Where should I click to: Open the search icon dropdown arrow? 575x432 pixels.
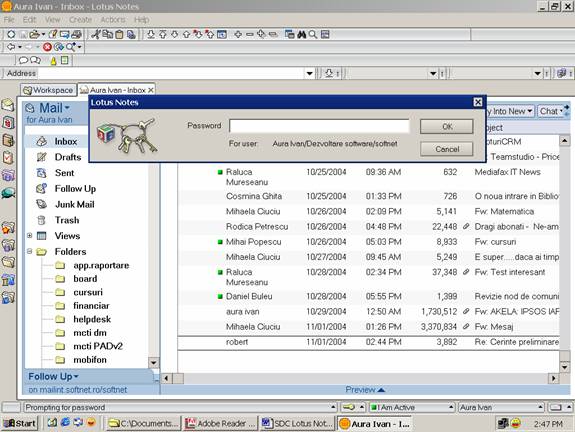(x=79, y=47)
